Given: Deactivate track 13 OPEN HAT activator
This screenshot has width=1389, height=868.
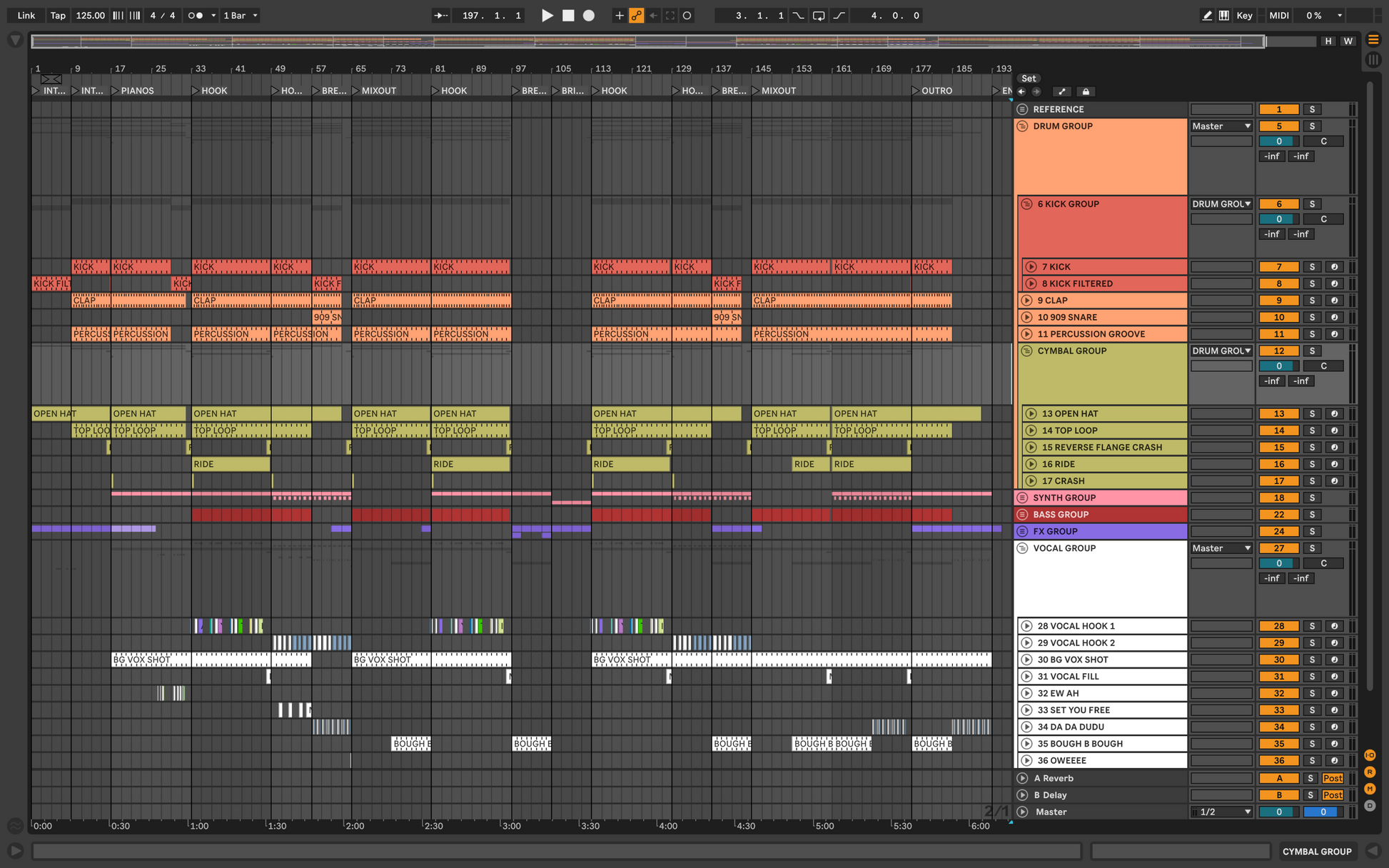Looking at the screenshot, I should [x=1278, y=413].
